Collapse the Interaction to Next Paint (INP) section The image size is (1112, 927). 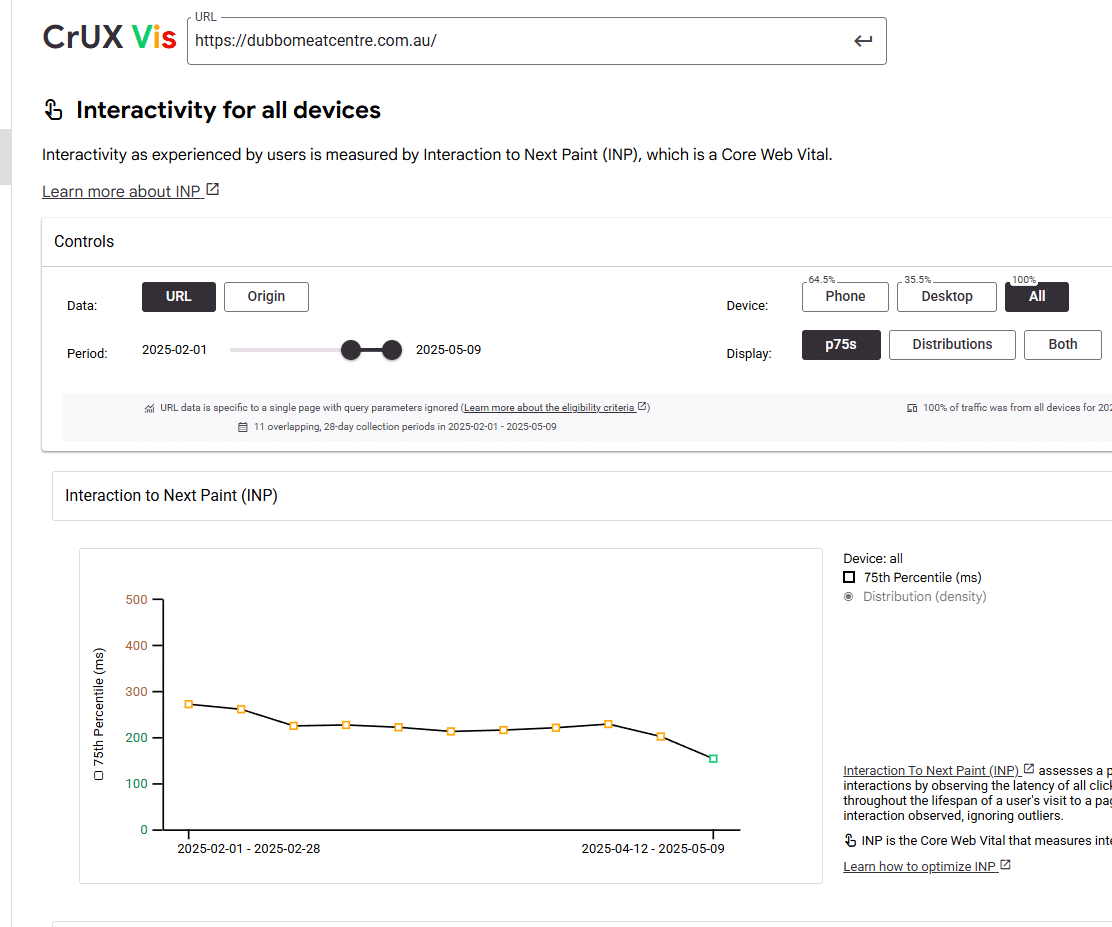[171, 496]
